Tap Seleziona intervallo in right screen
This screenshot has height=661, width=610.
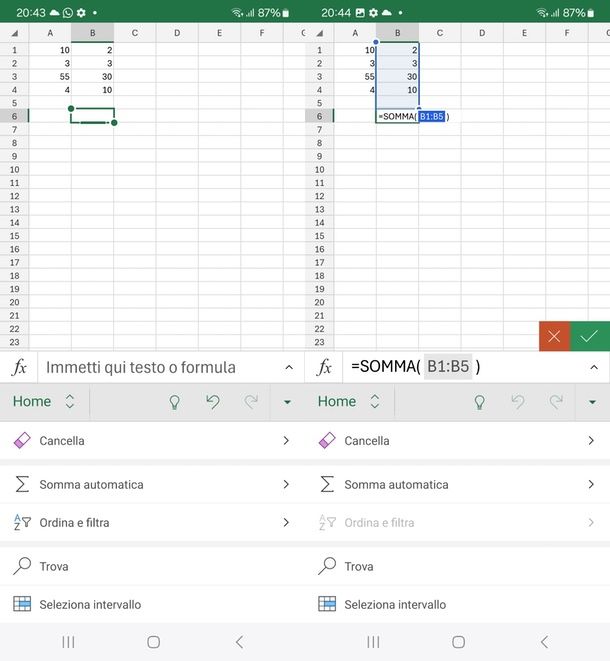click(x=457, y=605)
